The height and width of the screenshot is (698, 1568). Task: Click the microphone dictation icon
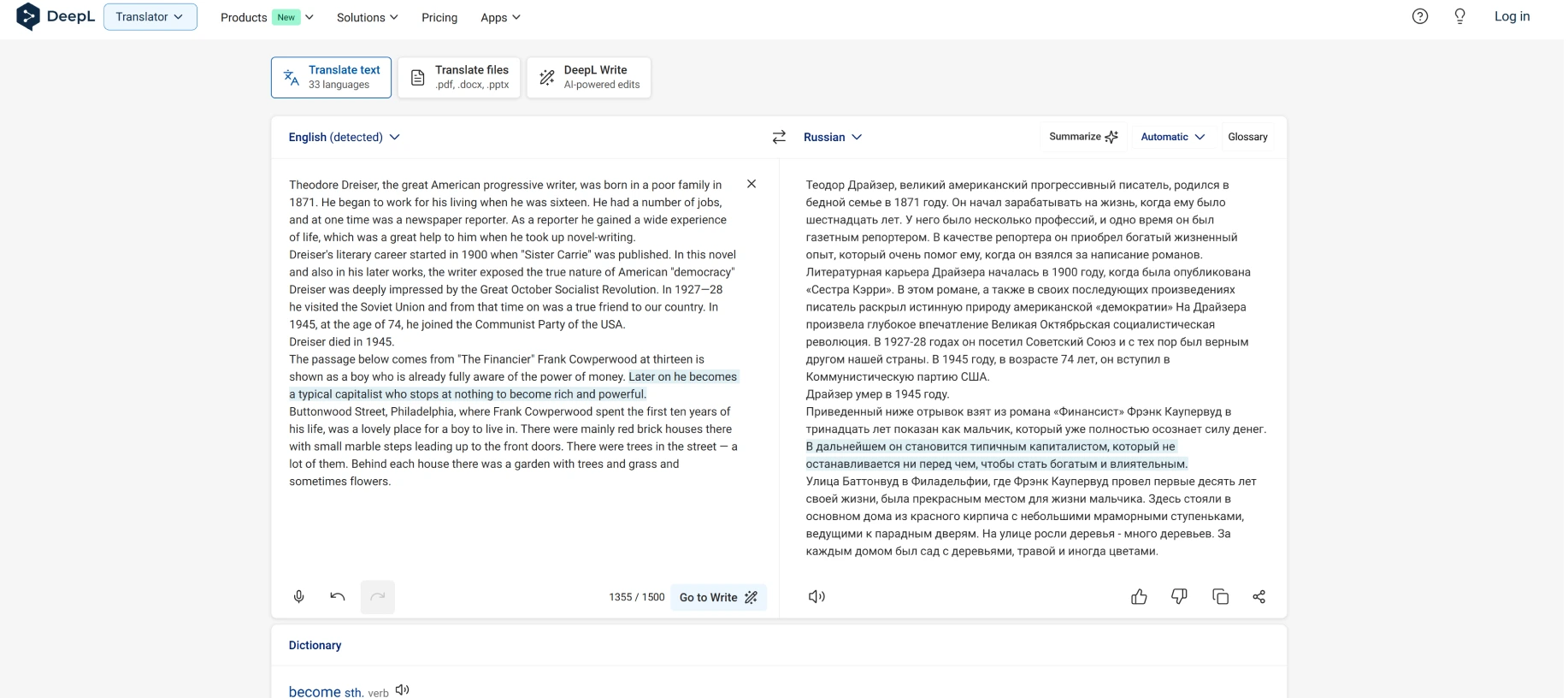(299, 597)
